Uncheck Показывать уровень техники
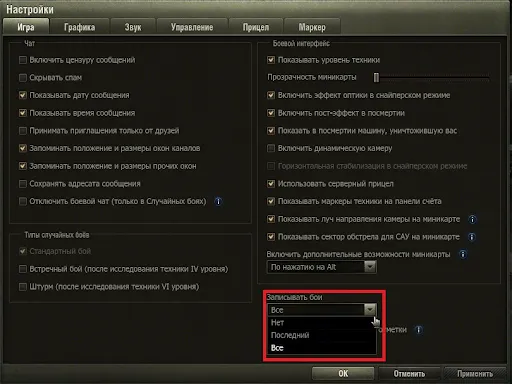Image resolution: width=512 pixels, height=384 pixels. (x=271, y=60)
